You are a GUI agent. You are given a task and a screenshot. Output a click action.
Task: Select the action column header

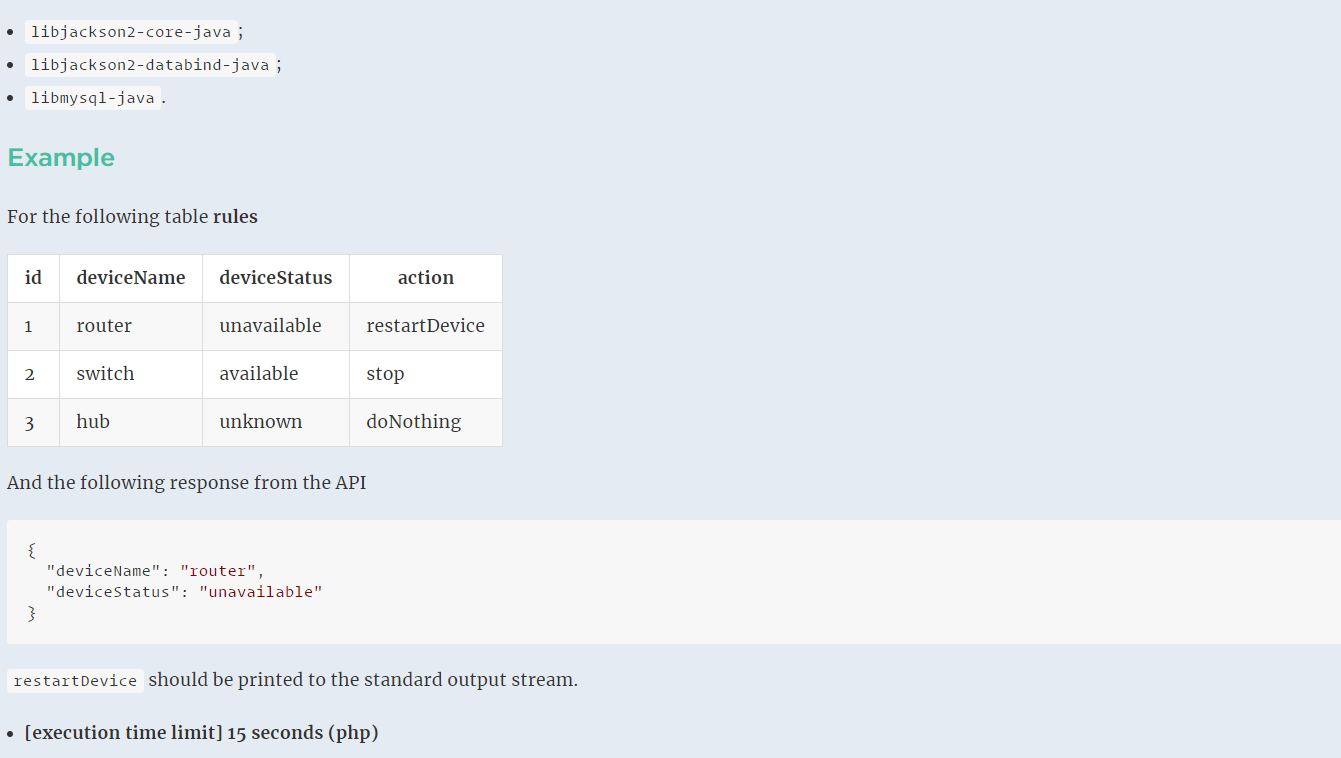[x=425, y=277]
